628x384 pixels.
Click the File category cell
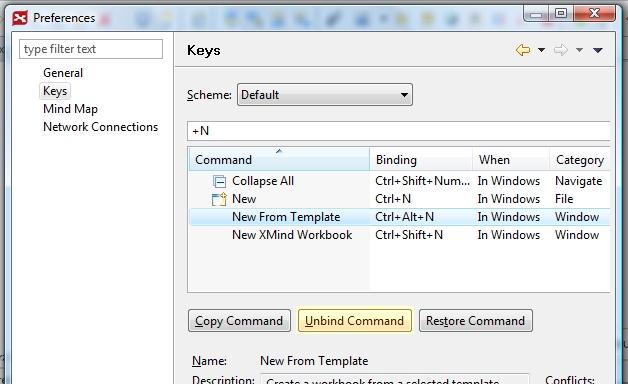pos(564,199)
